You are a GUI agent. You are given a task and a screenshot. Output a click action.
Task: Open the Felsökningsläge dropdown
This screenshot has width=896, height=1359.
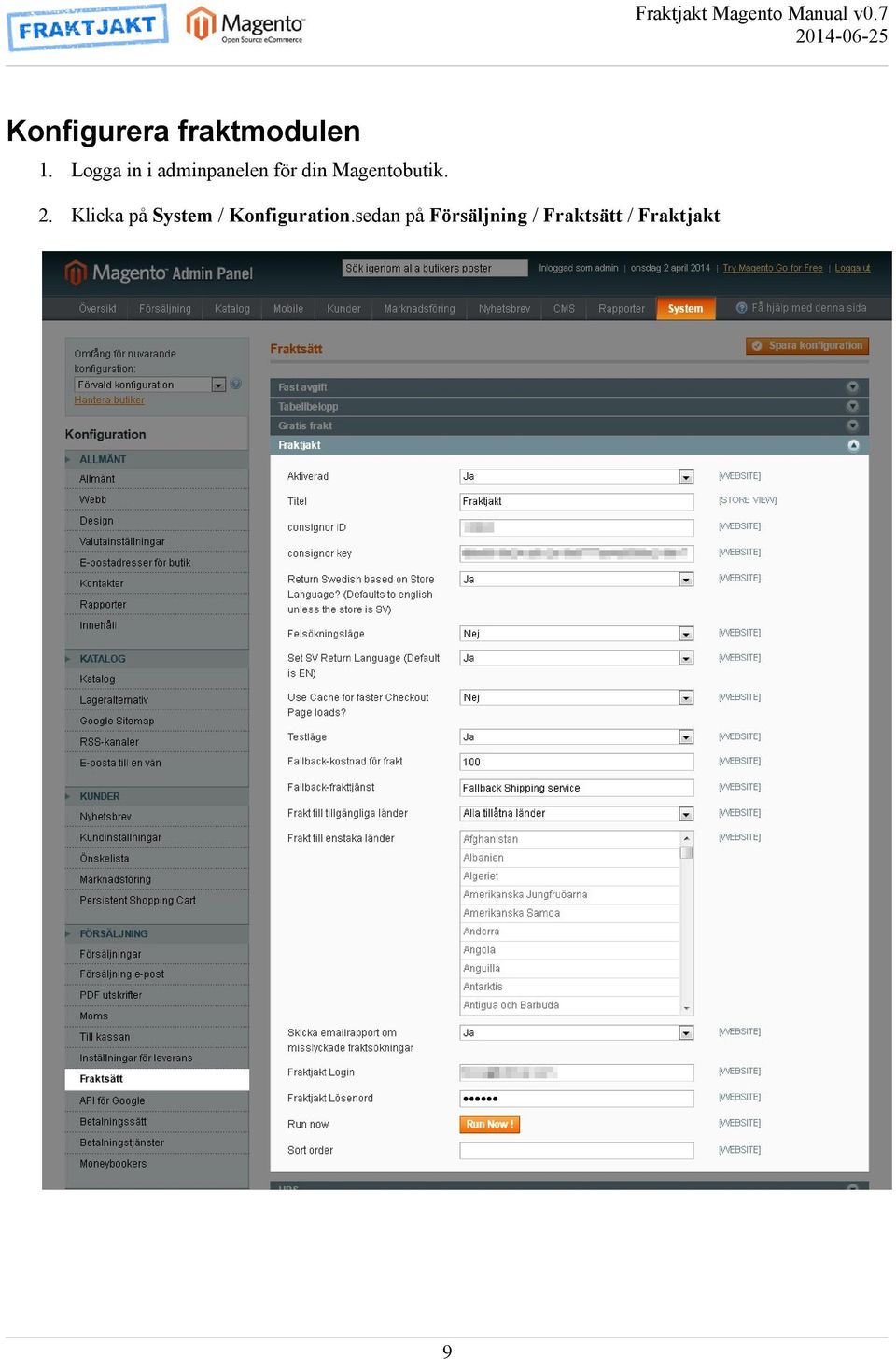tap(577, 634)
